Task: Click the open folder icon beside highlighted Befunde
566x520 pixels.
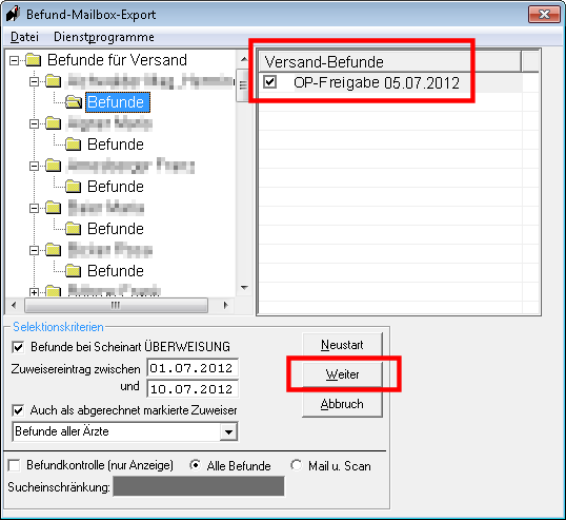Action: point(74,102)
